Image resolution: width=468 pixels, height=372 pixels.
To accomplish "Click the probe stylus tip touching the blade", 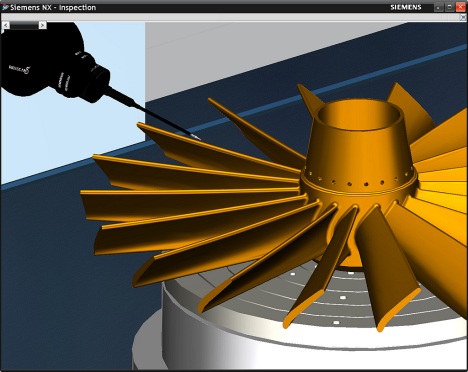I will click(196, 137).
